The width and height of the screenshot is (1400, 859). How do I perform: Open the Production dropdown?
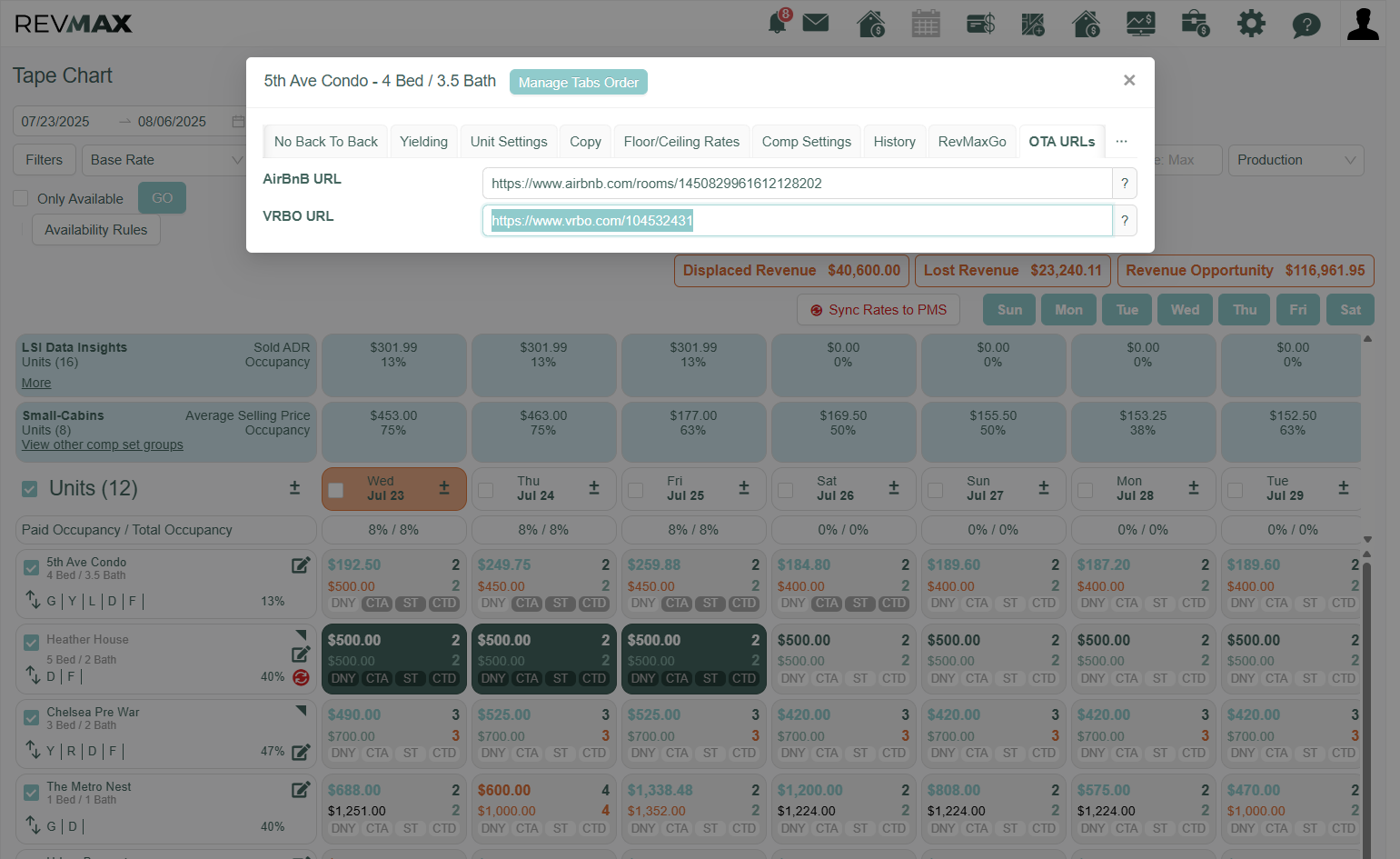click(x=1296, y=160)
